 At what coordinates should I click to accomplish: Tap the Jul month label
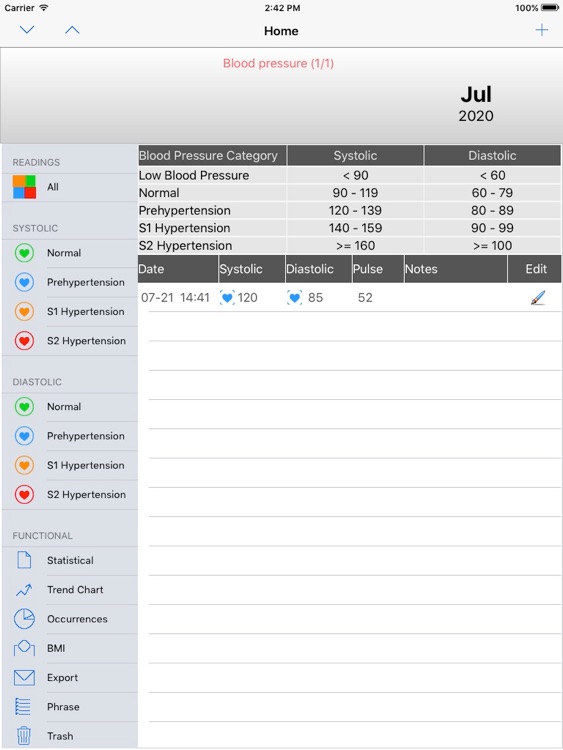point(476,94)
